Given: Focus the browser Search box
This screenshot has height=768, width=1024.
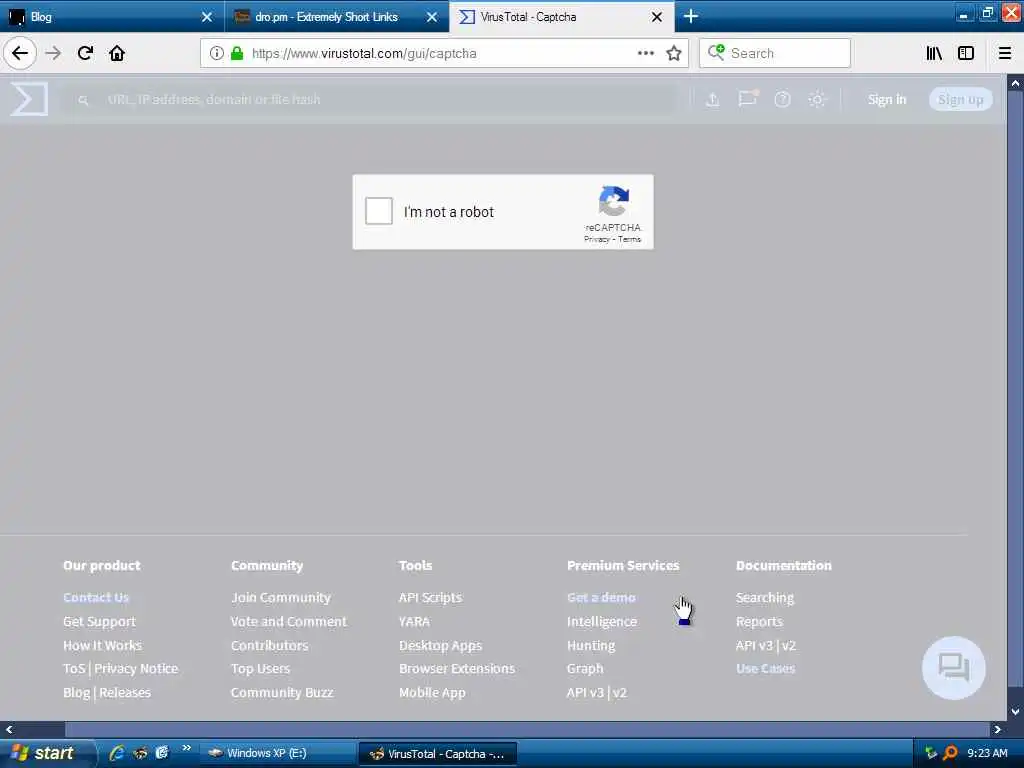Looking at the screenshot, I should pyautogui.click(x=775, y=53).
